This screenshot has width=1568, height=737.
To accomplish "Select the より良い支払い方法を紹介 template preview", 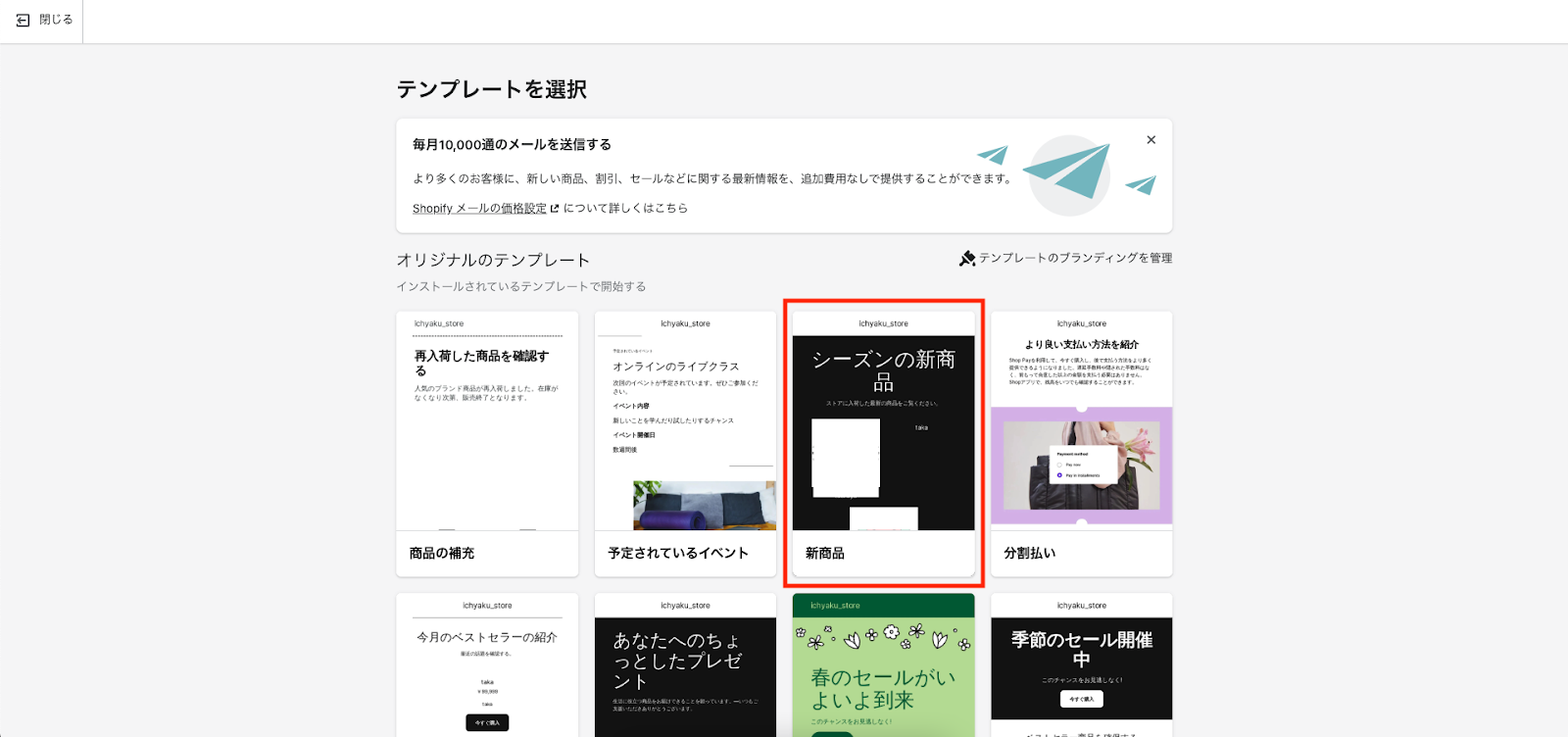I will (1081, 421).
